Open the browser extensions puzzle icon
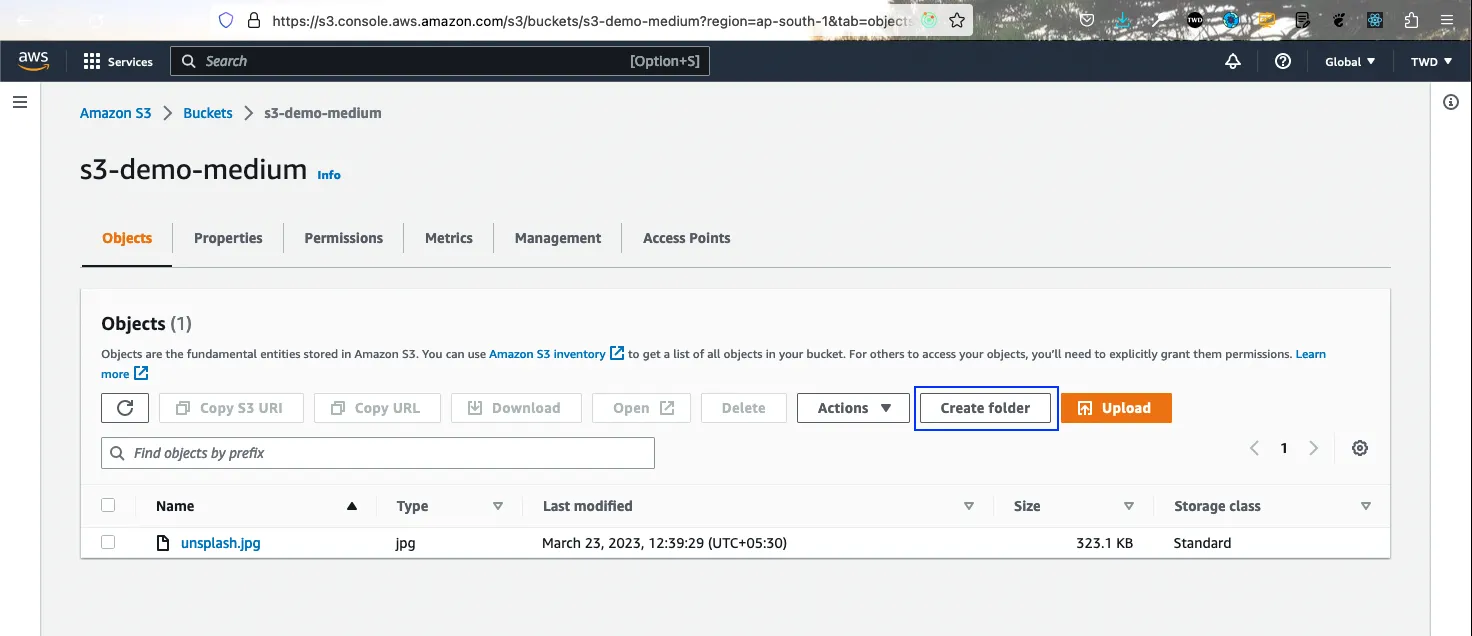The width and height of the screenshot is (1472, 636). tap(1411, 20)
